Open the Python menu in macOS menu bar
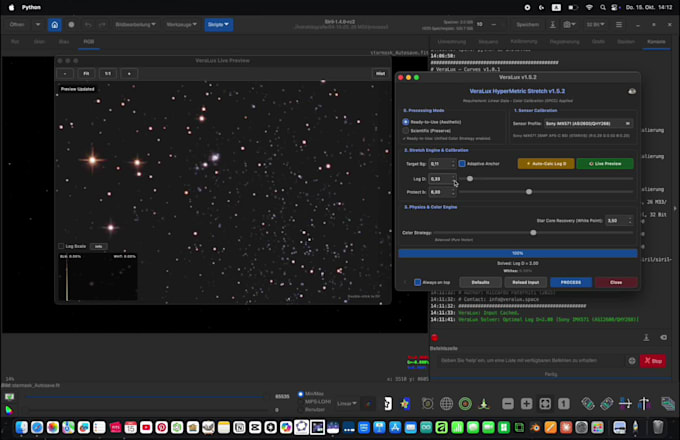The height and width of the screenshot is (440, 680). pos(31,7)
